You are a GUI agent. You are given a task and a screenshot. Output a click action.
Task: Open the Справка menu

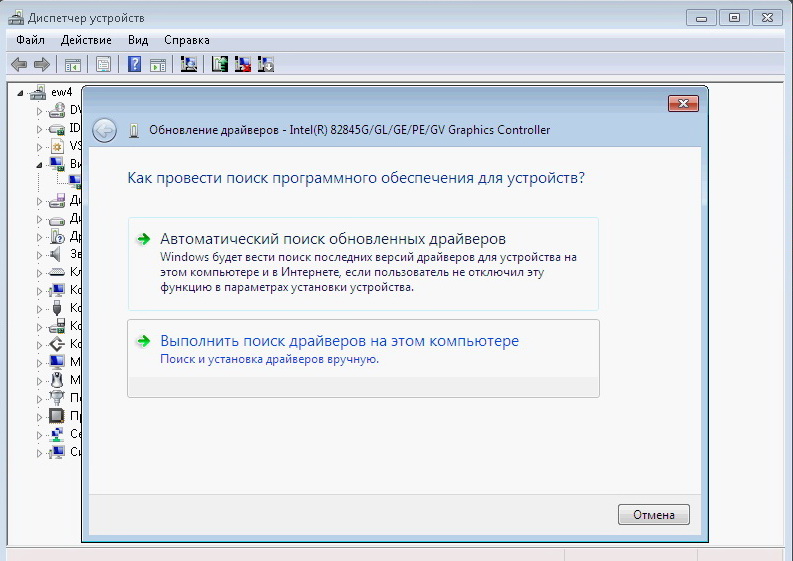click(x=187, y=40)
